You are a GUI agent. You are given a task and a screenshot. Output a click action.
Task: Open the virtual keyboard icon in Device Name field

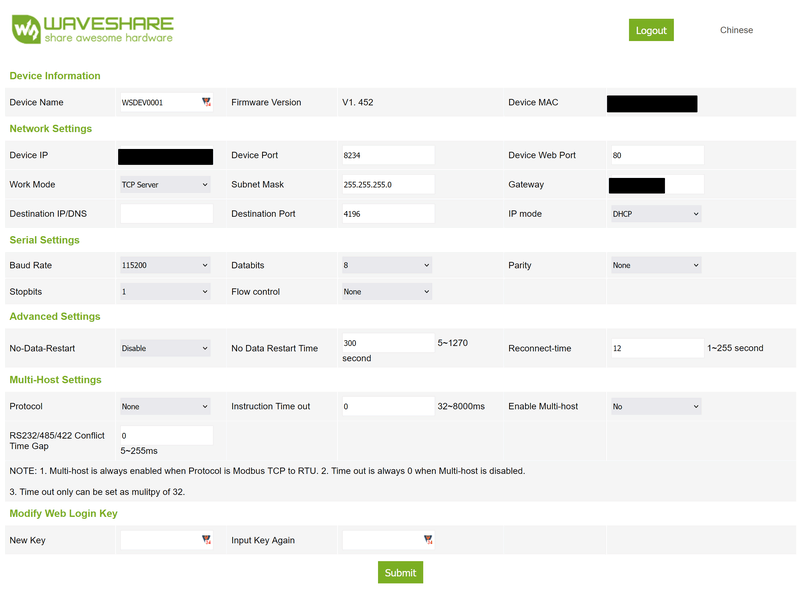pos(207,102)
